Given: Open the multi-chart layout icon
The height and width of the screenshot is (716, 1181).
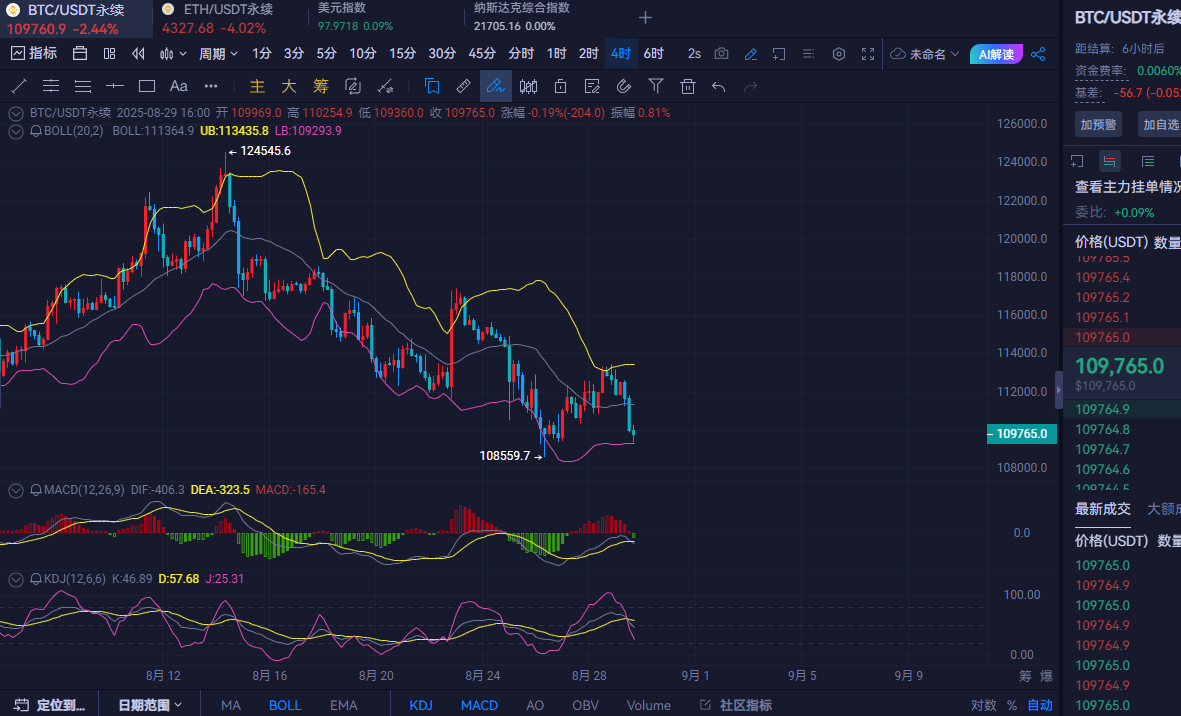Looking at the screenshot, I should point(109,53).
